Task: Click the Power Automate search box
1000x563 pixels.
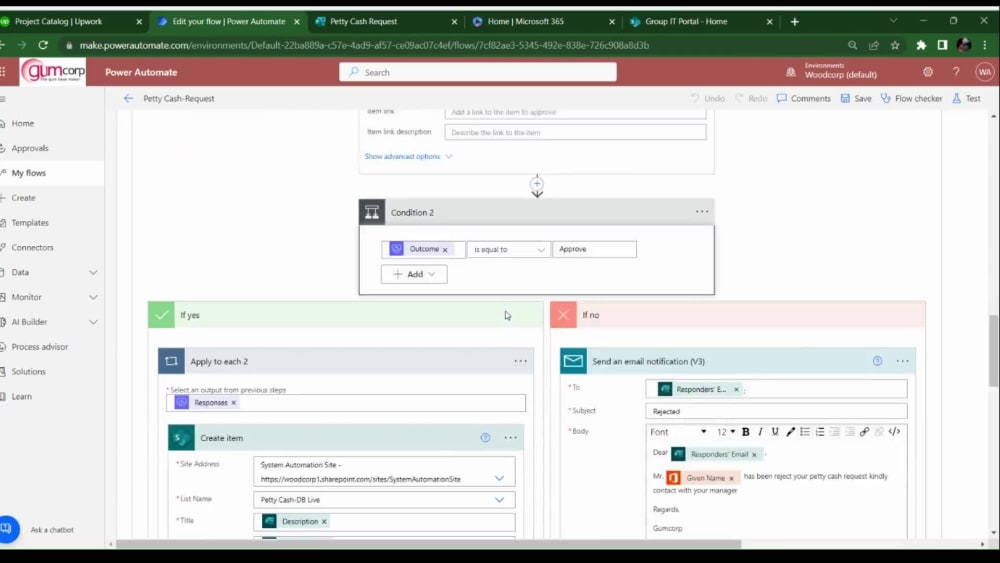Action: click(478, 72)
